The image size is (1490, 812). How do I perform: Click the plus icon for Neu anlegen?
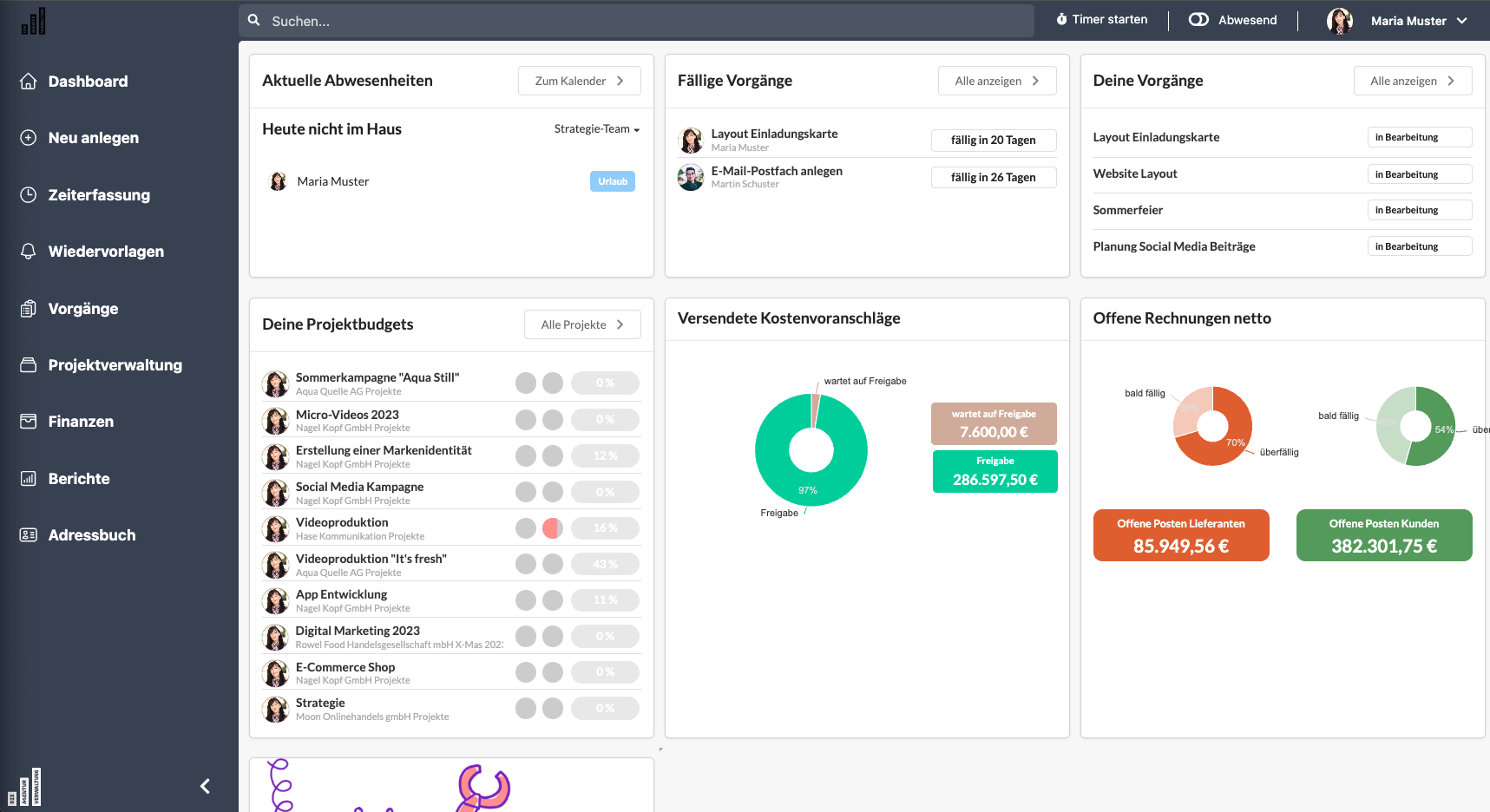[29, 138]
